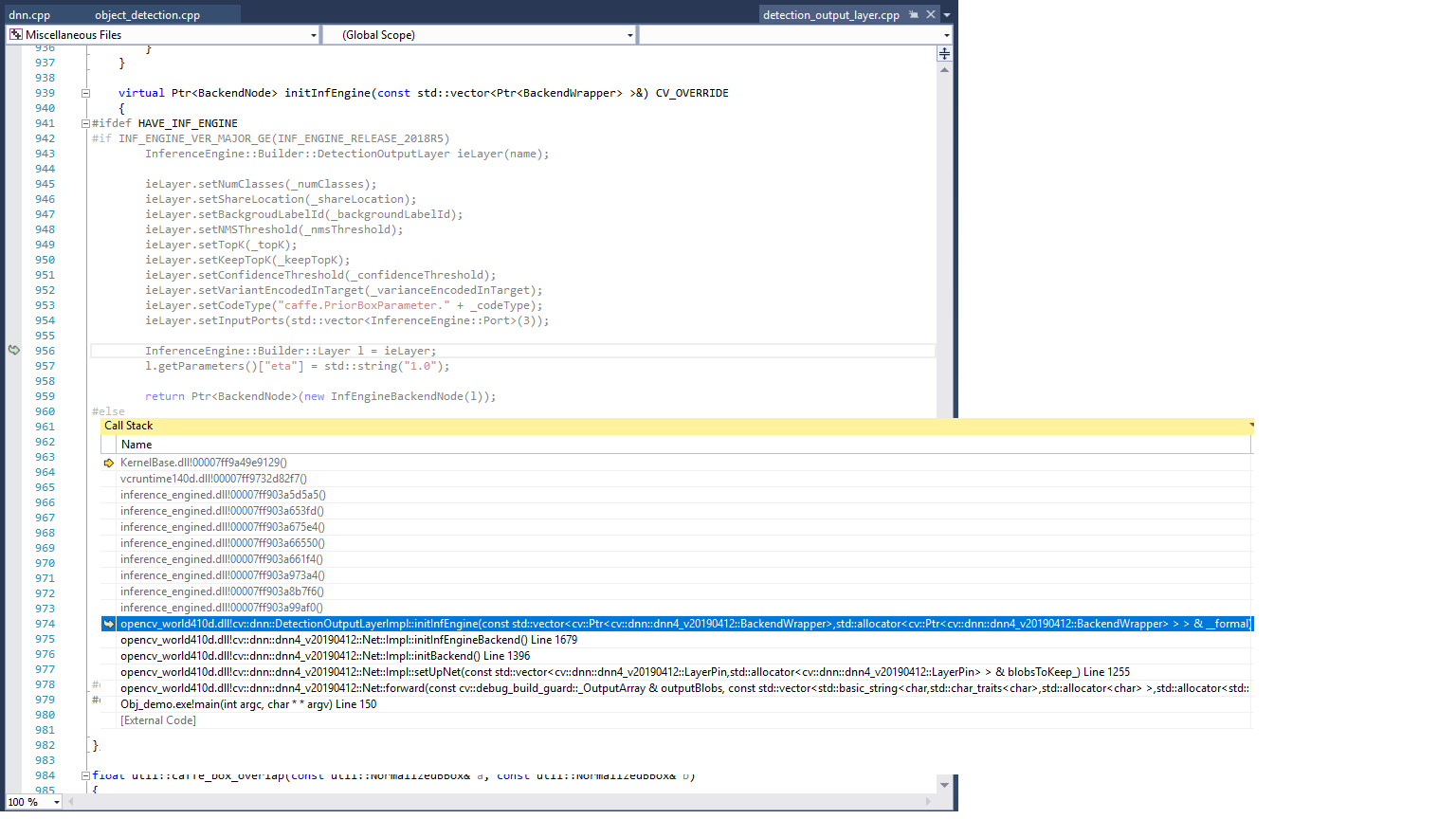
Task: Click the horizontal scrollbar right arrow
Action: pyautogui.click(x=929, y=801)
